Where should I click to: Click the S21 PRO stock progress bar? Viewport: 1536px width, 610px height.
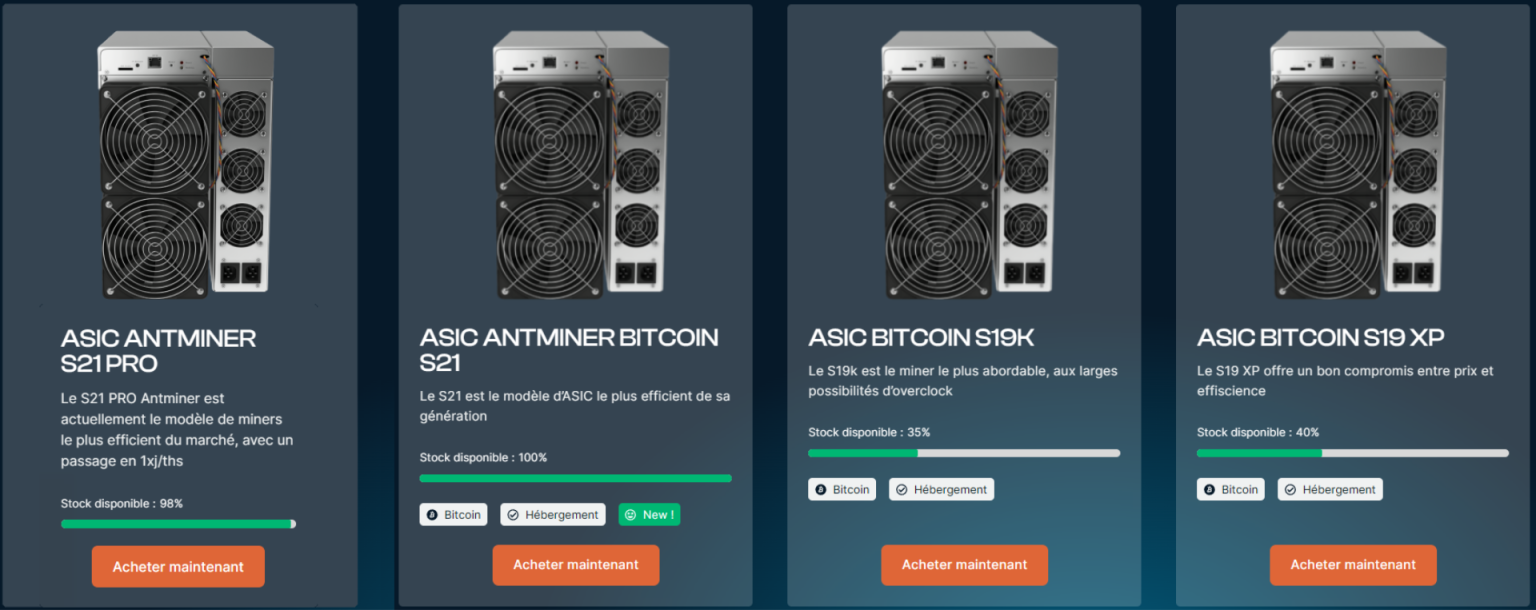pos(178,524)
